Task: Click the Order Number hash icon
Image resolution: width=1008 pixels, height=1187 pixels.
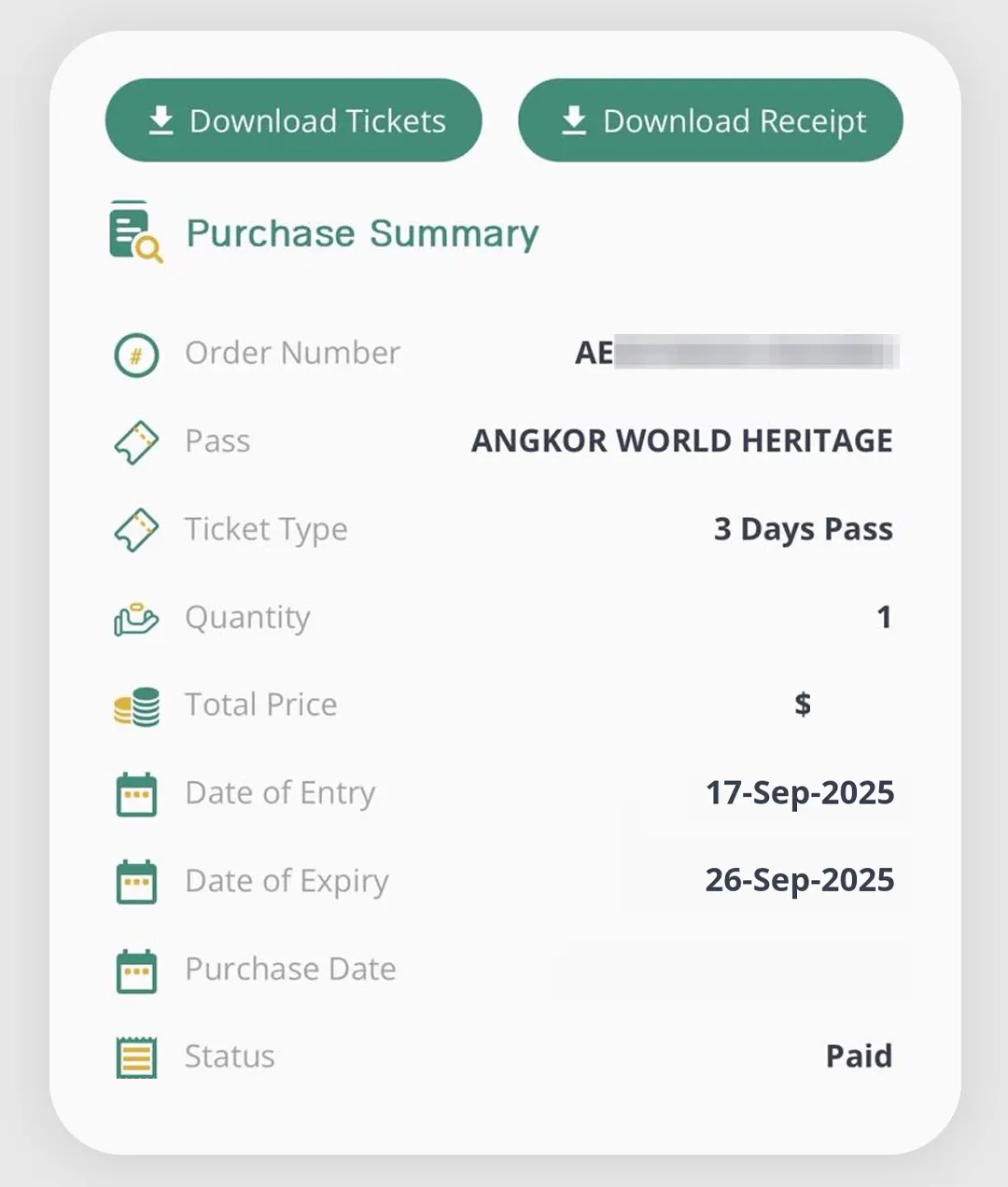Action: click(x=136, y=355)
